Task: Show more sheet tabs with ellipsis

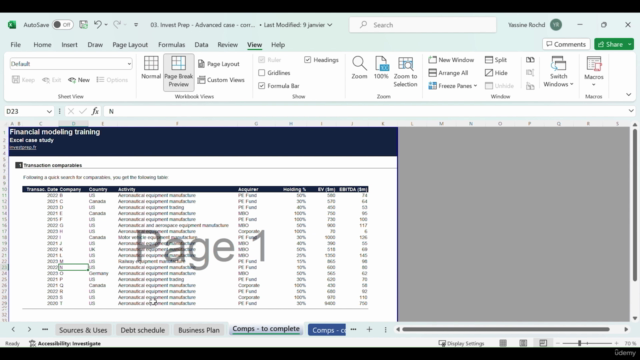Action: (353, 329)
